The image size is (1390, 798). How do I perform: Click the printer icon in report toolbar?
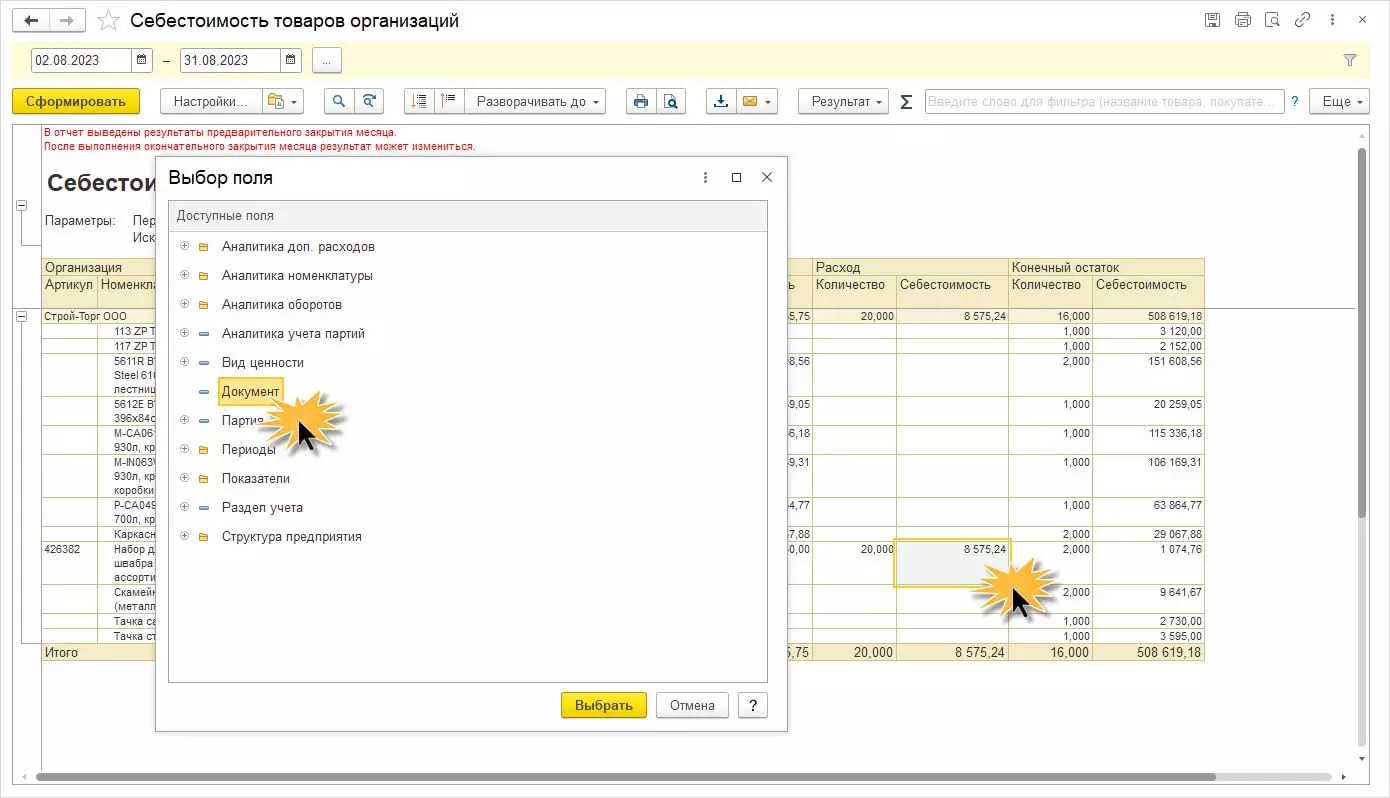(641, 101)
